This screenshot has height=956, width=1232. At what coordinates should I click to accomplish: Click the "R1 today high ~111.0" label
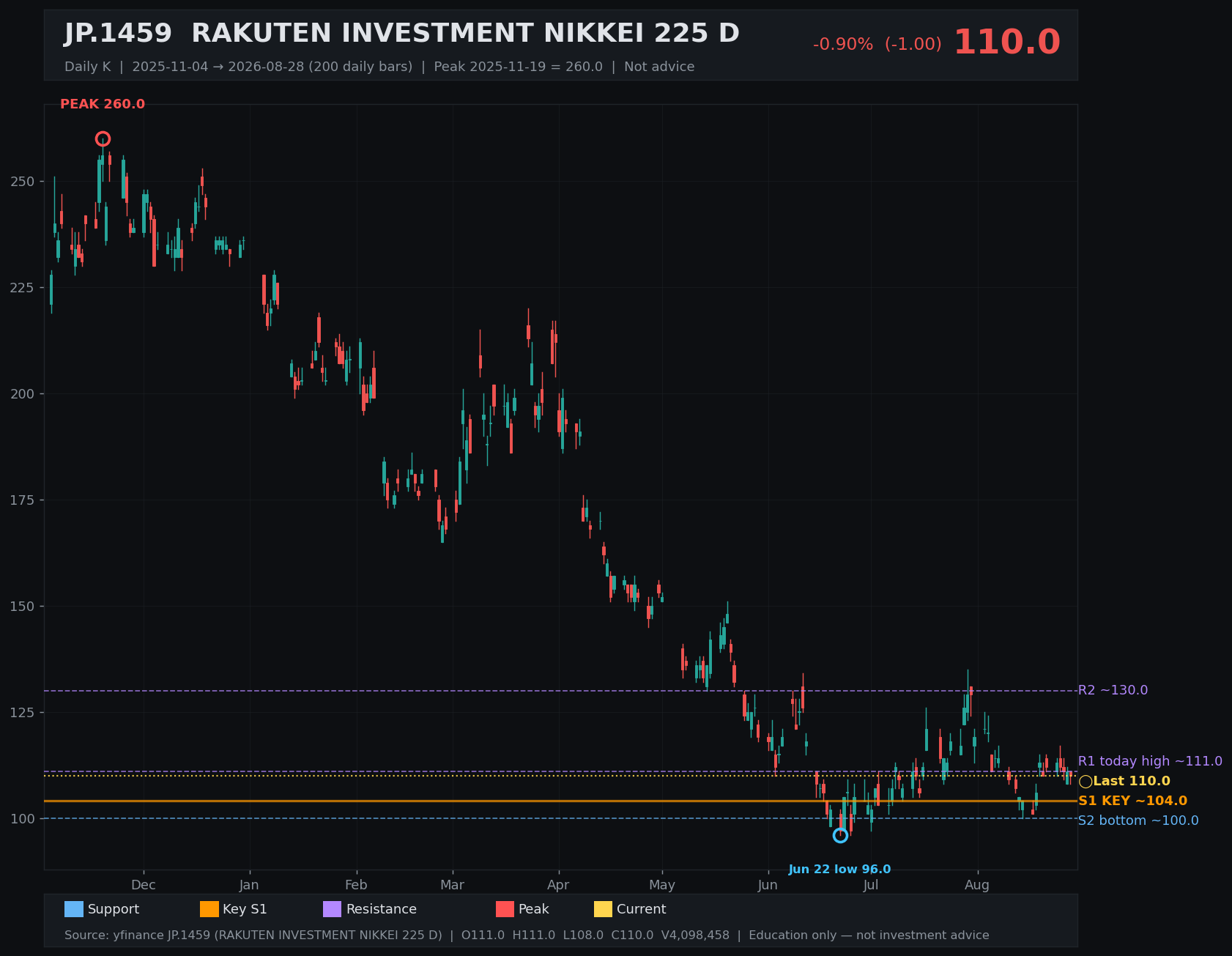[1150, 761]
